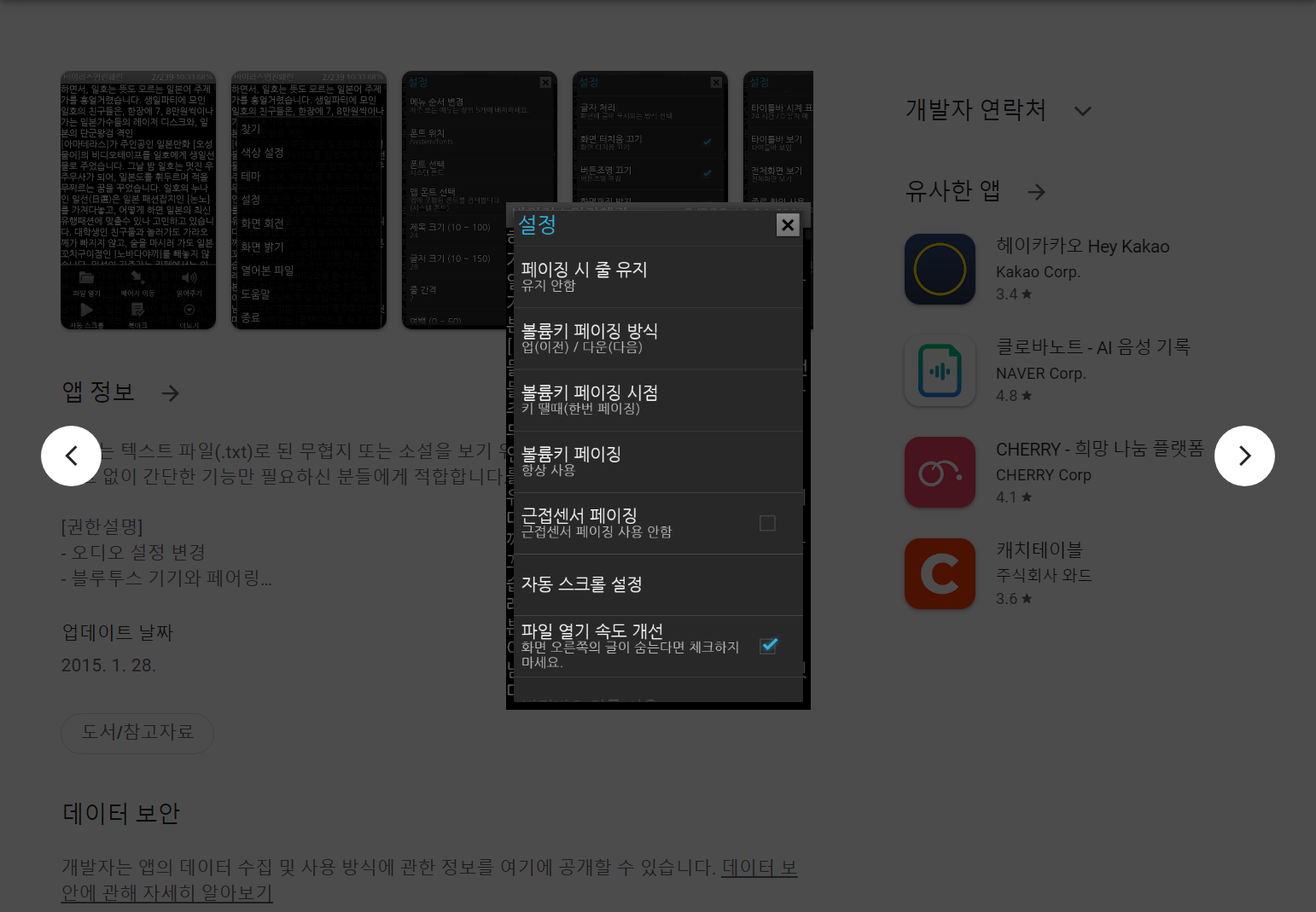Viewport: 1316px width, 912px height.
Task: Open 유사한 앱 arrow
Action: pos(1036,192)
